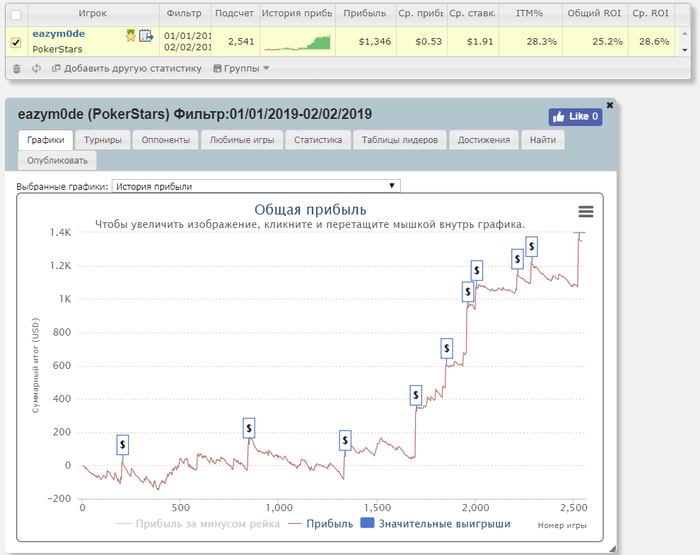Click the $ marker near game 850

tap(249, 428)
